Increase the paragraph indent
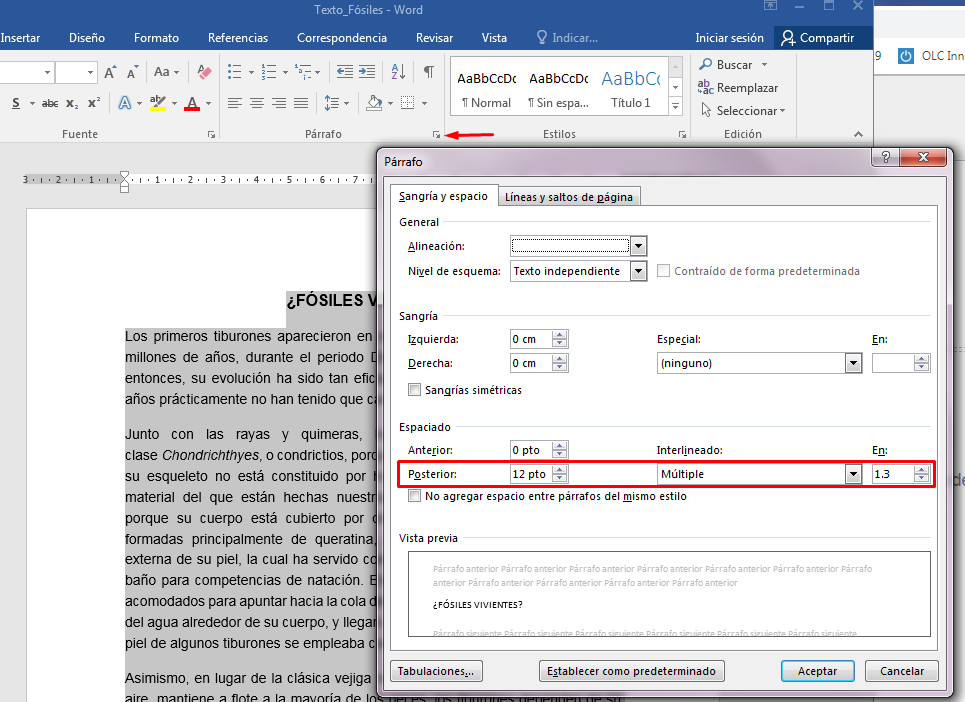This screenshot has width=965, height=702. (369, 72)
